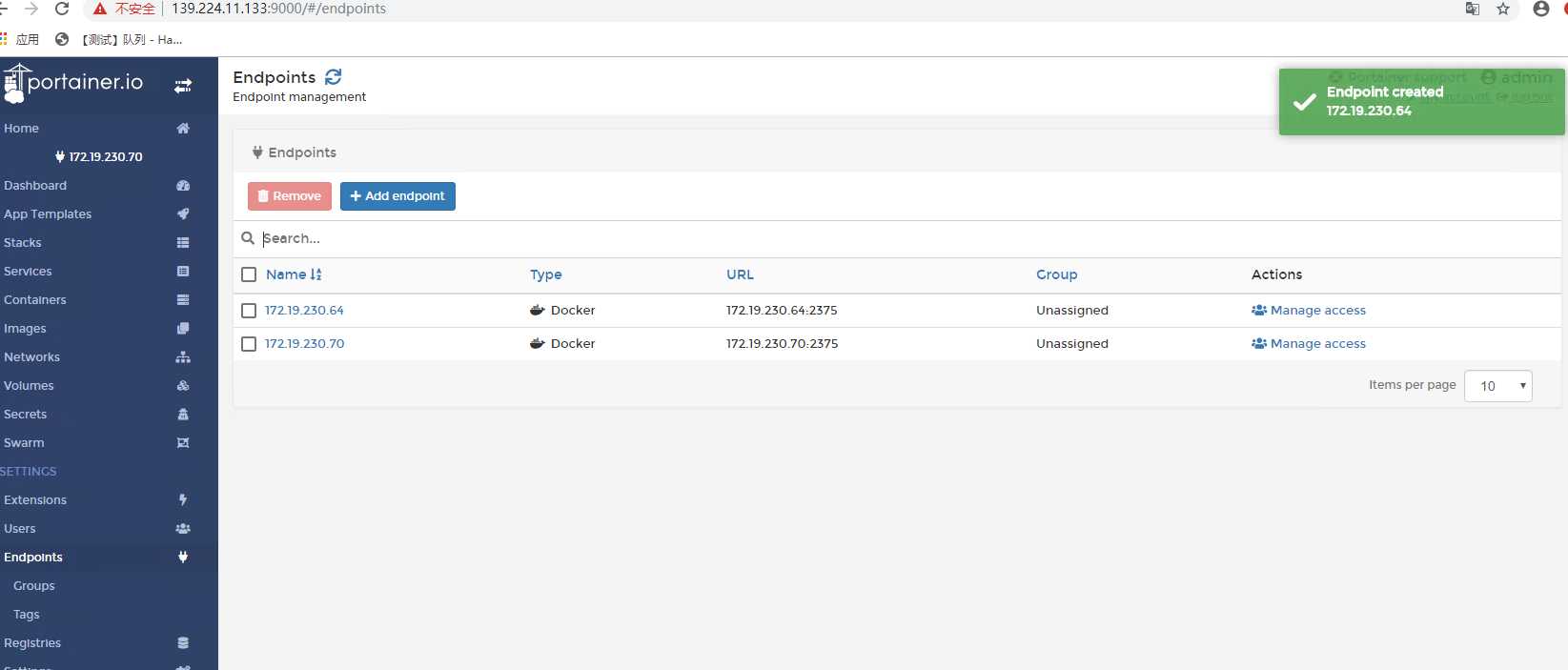Manage access for endpoint 172.19.230.70
Image resolution: width=1568 pixels, height=670 pixels.
(1309, 344)
